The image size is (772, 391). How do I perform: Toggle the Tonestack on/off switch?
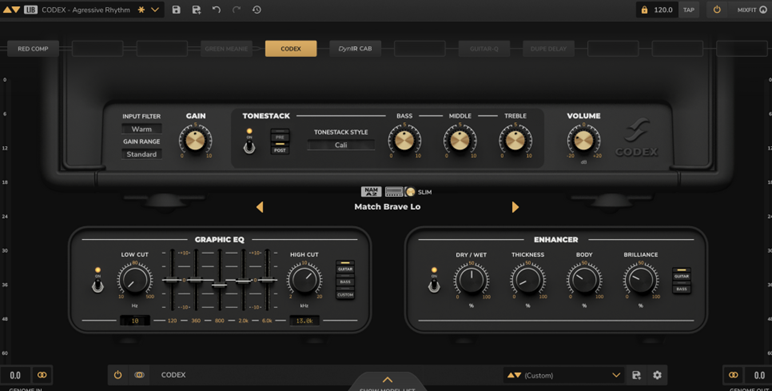250,146
